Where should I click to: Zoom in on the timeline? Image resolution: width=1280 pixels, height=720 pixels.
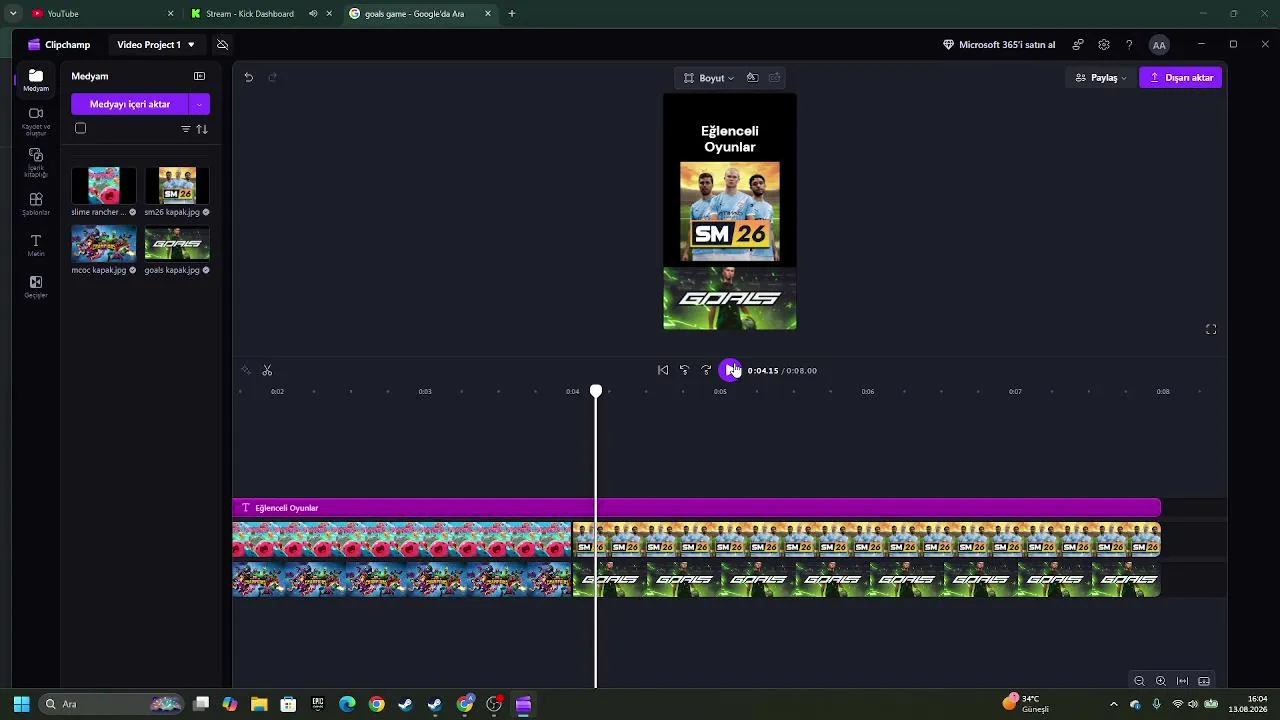[x=1161, y=681]
